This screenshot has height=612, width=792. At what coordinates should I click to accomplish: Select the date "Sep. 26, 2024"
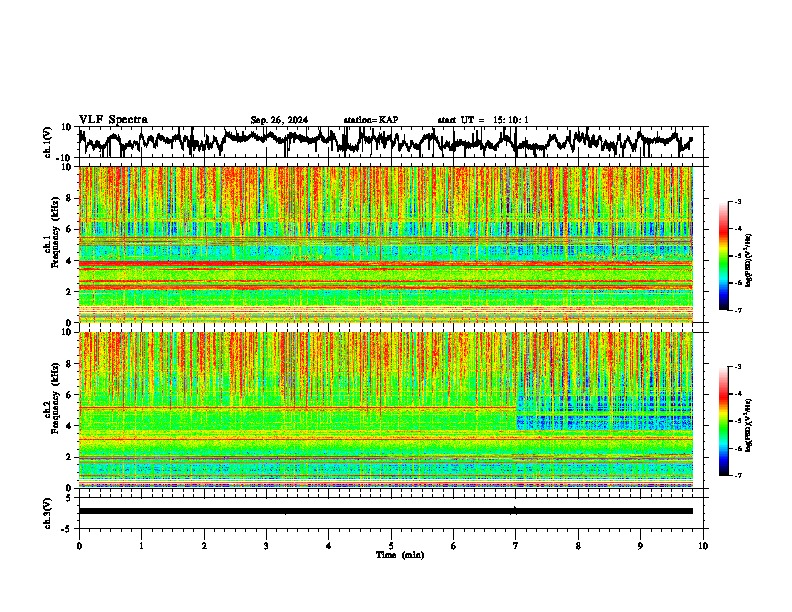pos(279,120)
